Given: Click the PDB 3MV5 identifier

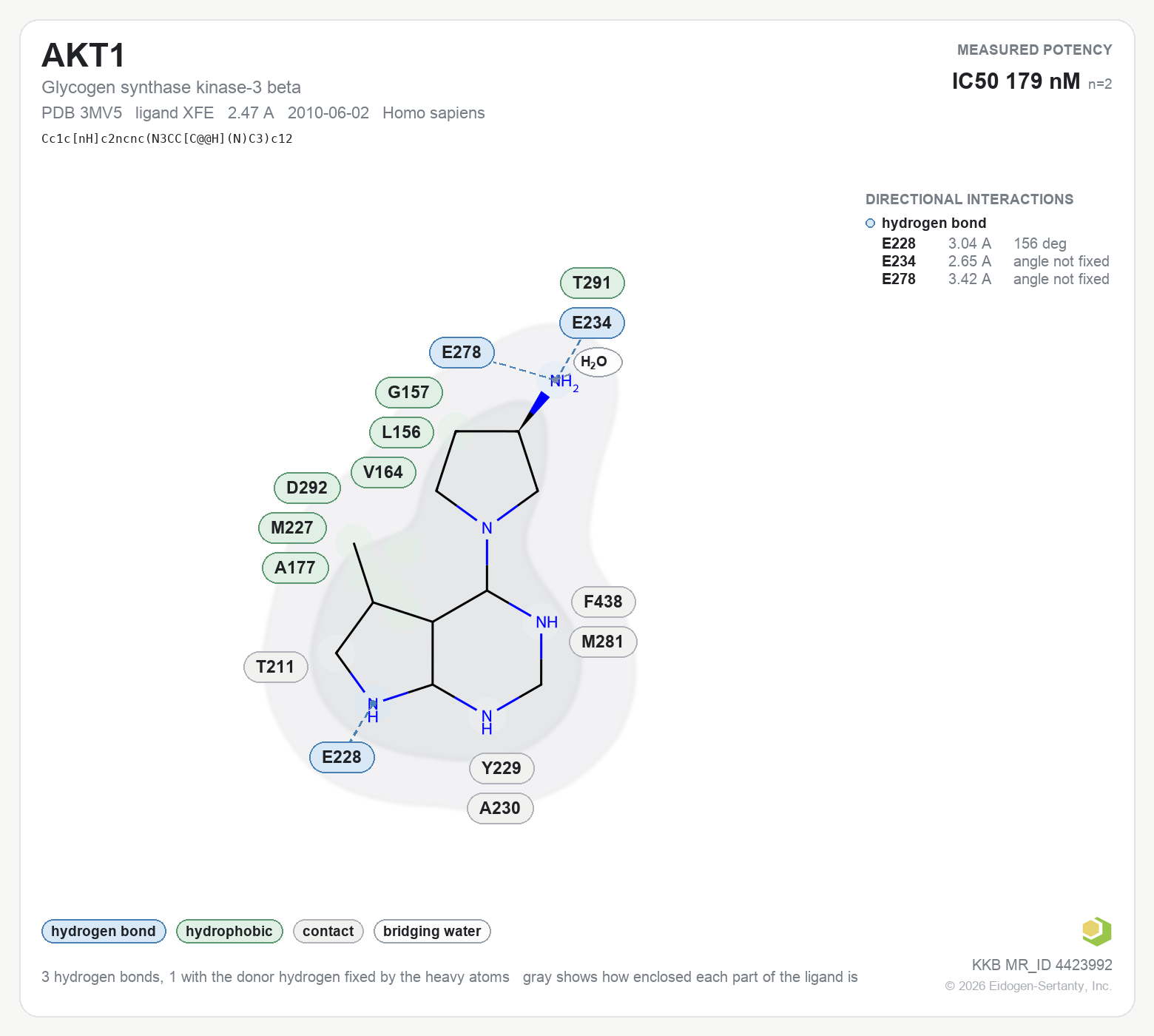Looking at the screenshot, I should pos(82,112).
